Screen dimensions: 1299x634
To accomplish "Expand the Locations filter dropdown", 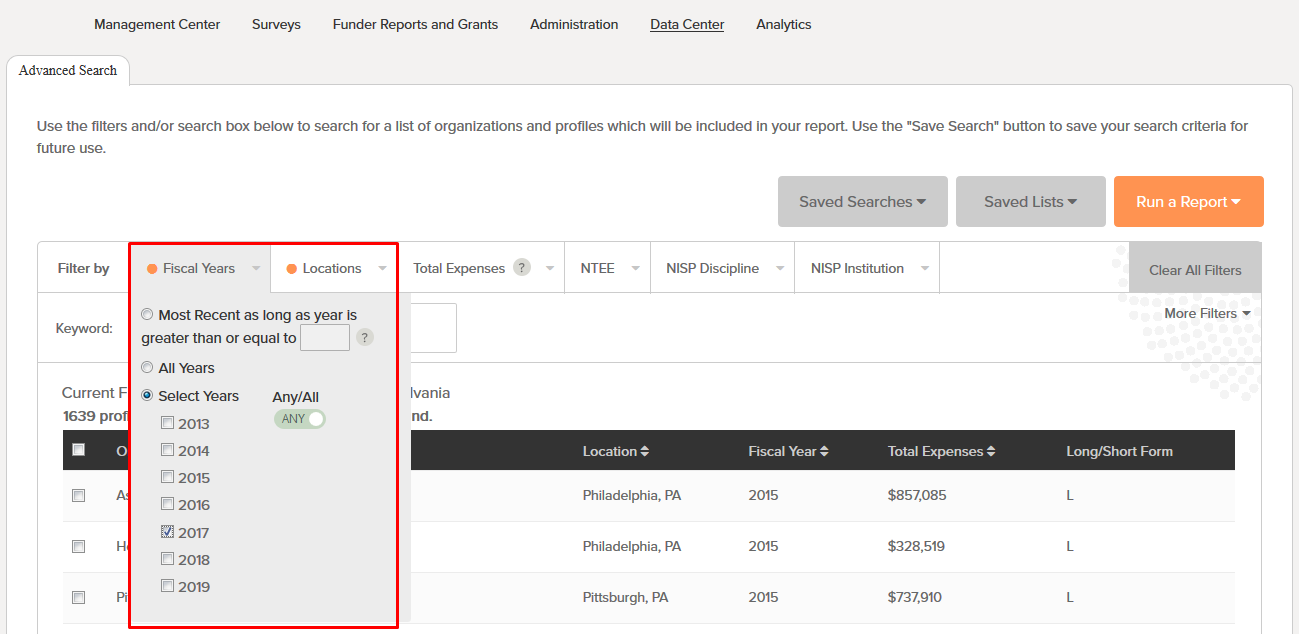I will click(335, 268).
